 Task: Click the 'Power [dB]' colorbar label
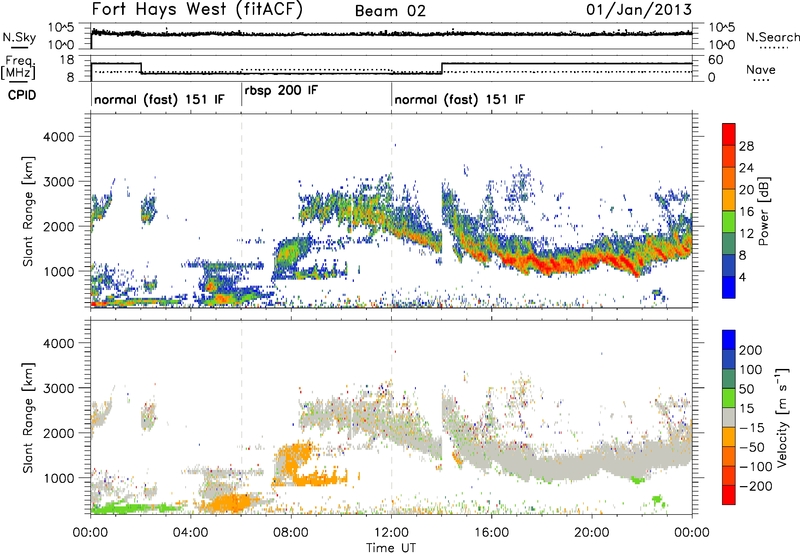point(763,211)
